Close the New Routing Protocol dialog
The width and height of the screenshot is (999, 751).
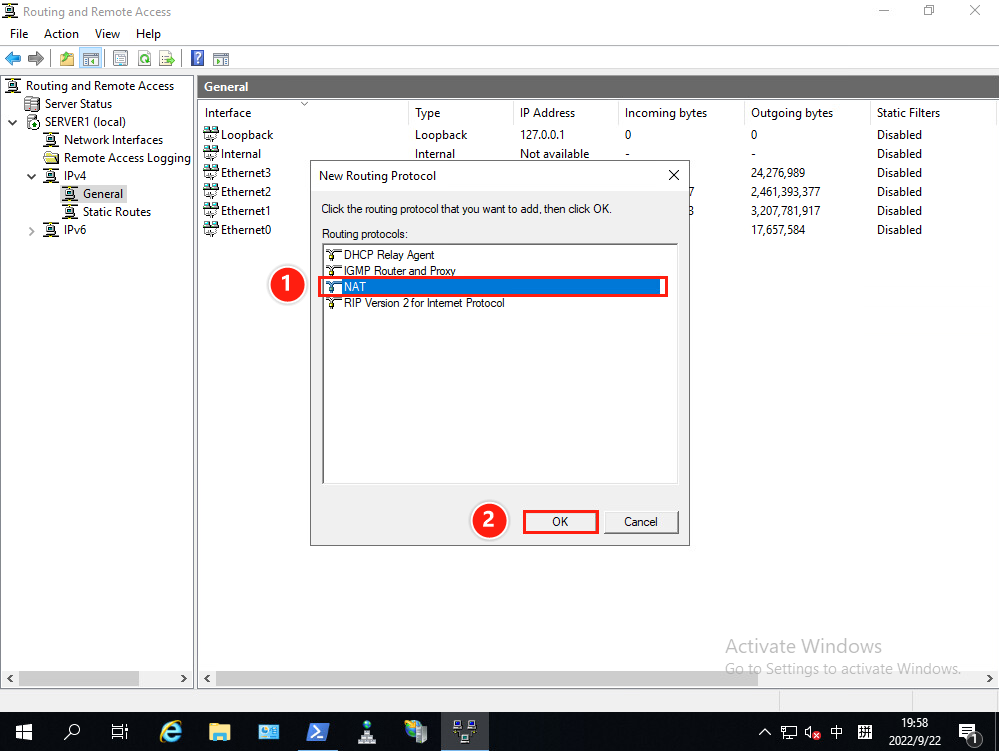pos(673,175)
